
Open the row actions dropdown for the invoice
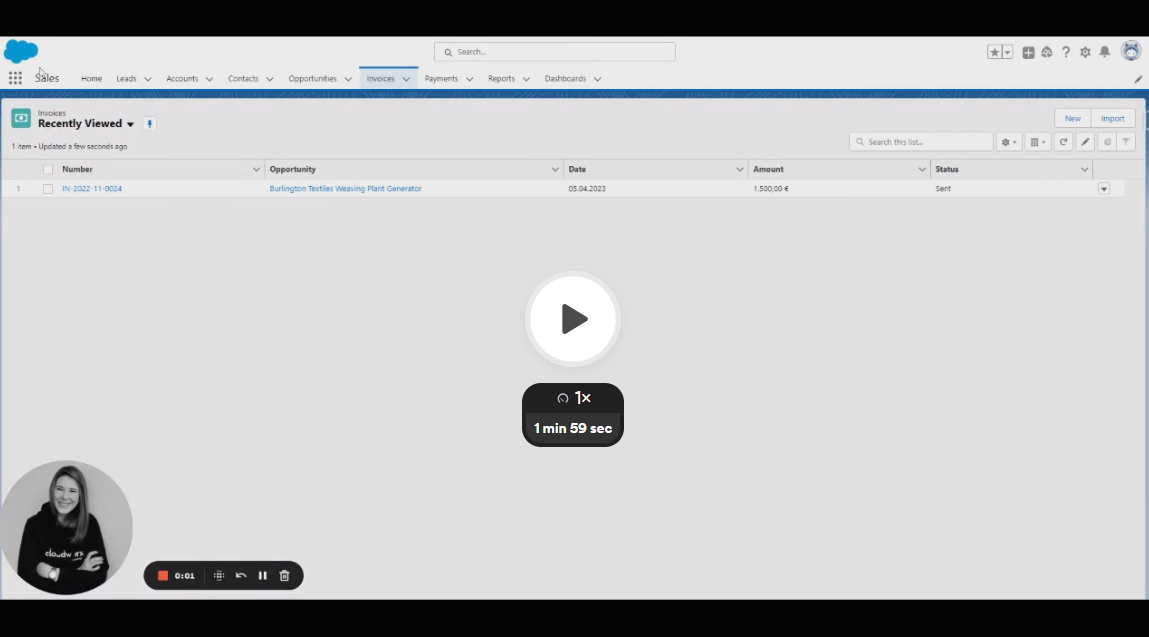pyautogui.click(x=1104, y=189)
